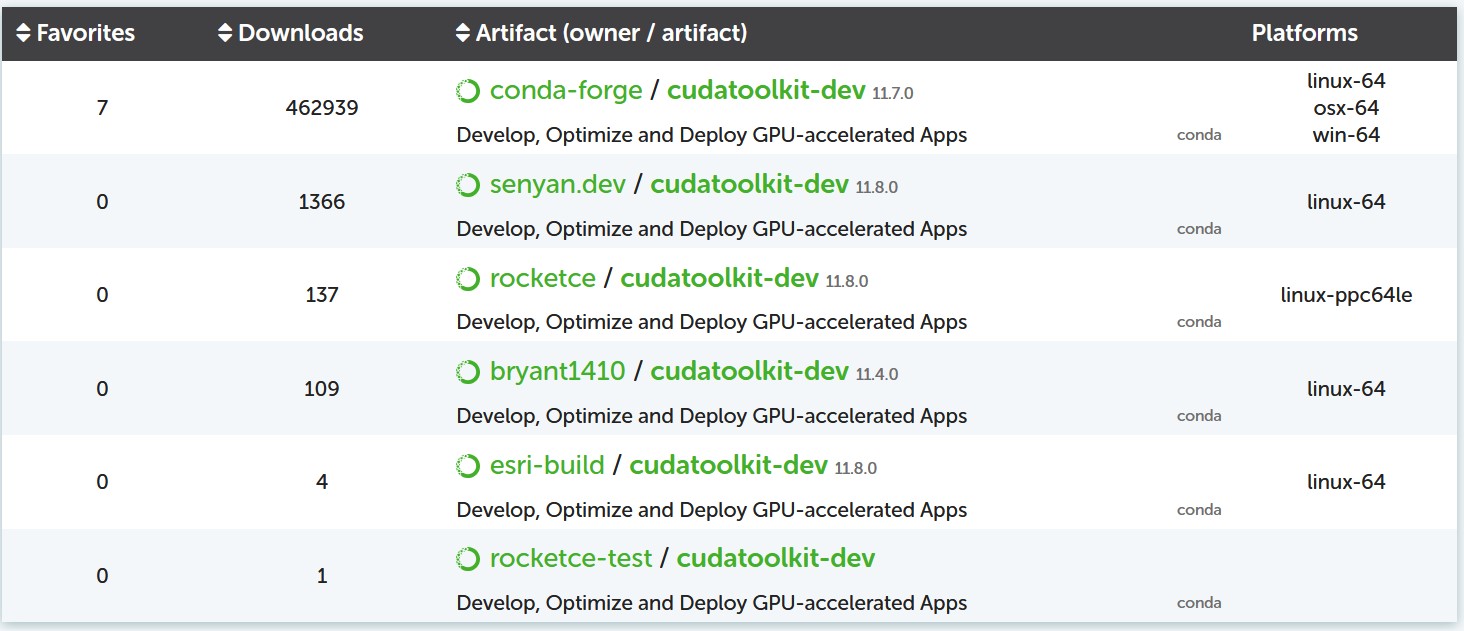Go to the rocketce-test owner page
Viewport: 1464px width, 631px height.
click(571, 559)
